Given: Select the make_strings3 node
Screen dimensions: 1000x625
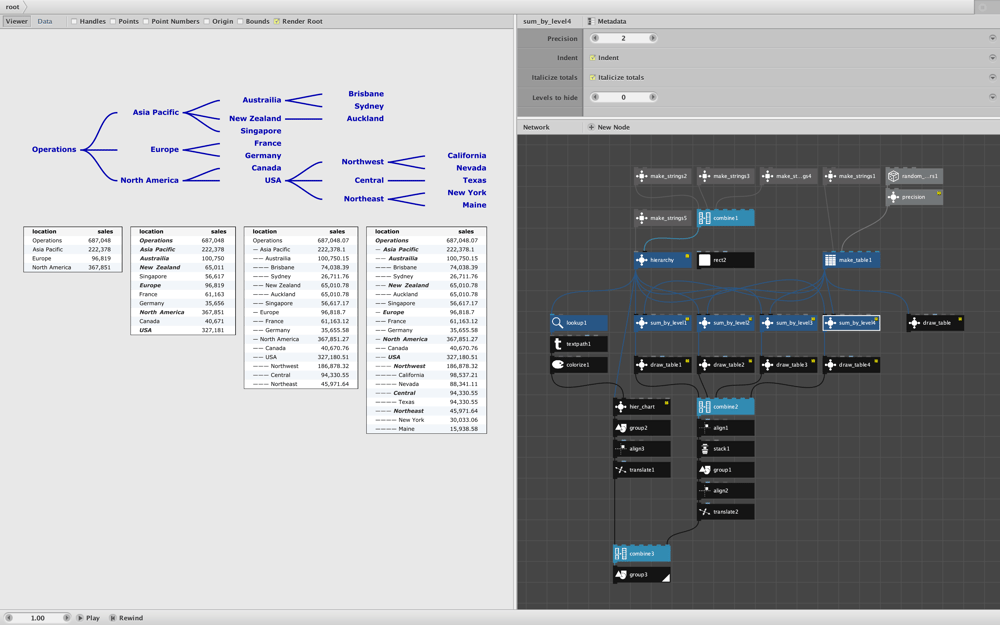Looking at the screenshot, I should [x=726, y=176].
